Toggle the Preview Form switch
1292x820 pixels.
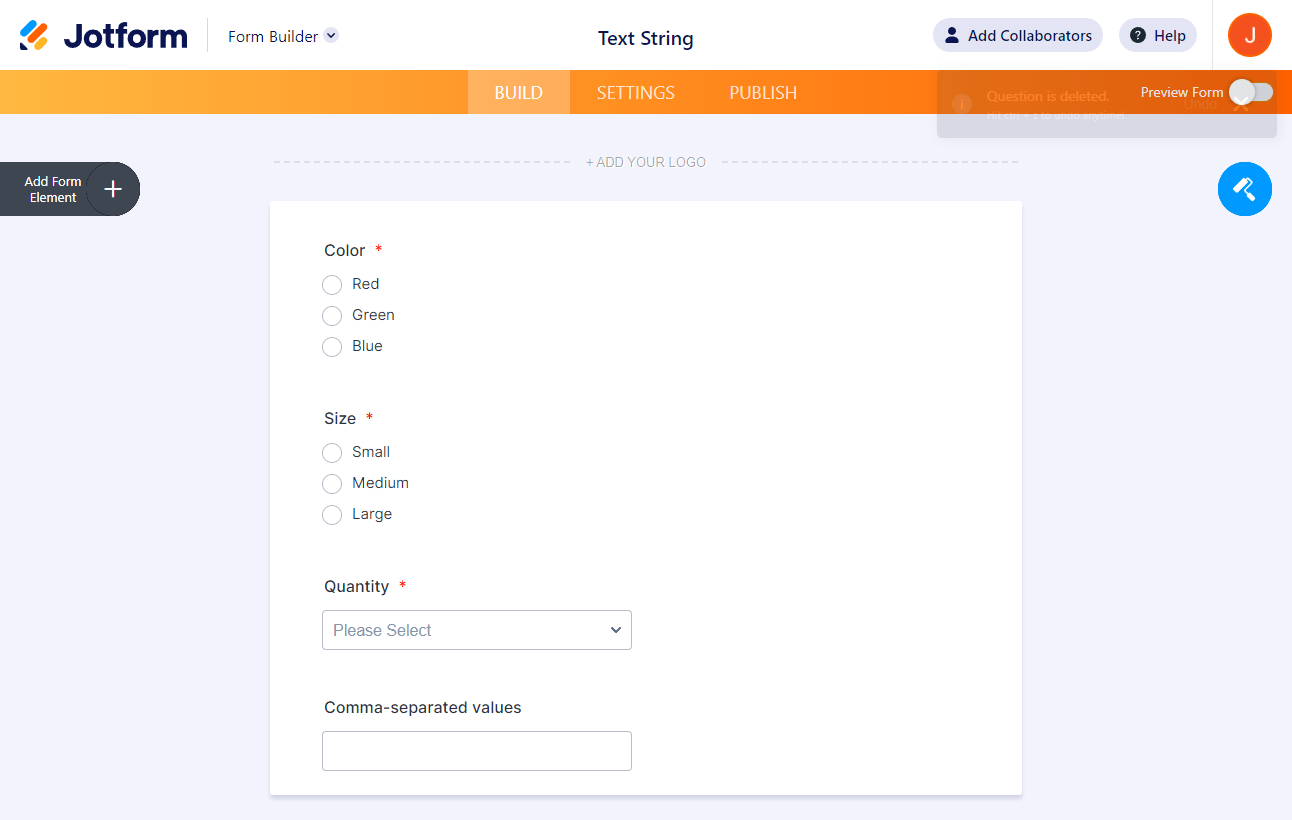click(x=1250, y=92)
